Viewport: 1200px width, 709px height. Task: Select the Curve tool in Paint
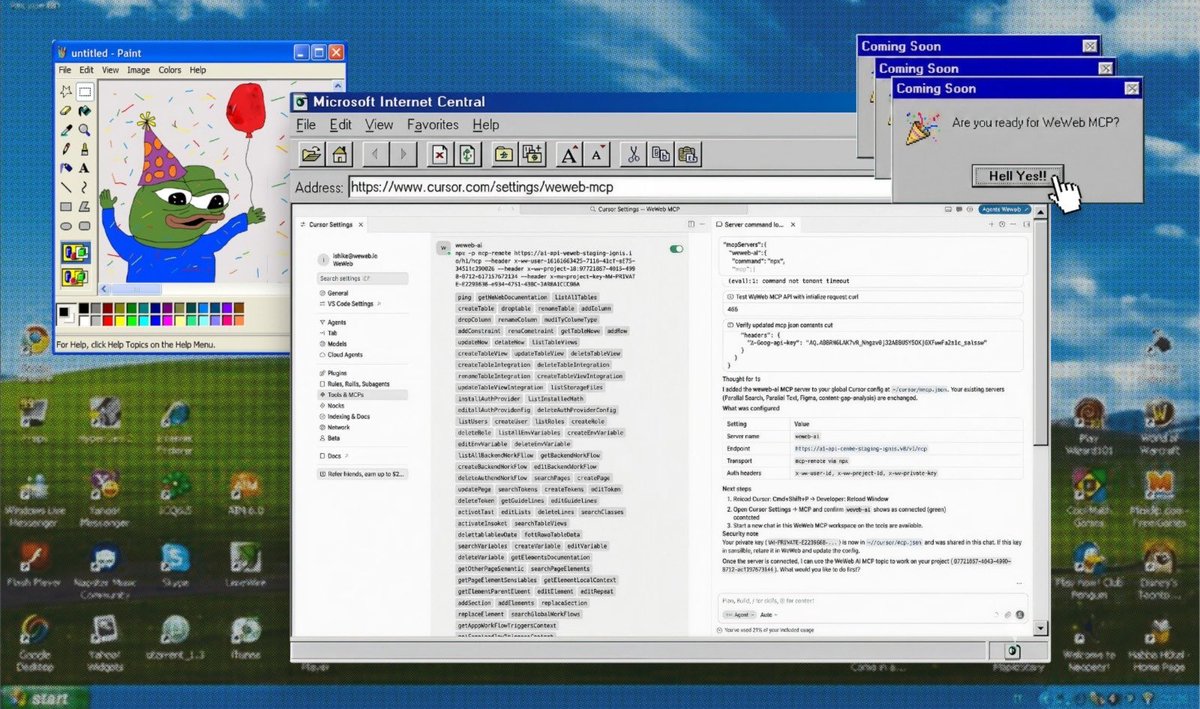[x=85, y=187]
